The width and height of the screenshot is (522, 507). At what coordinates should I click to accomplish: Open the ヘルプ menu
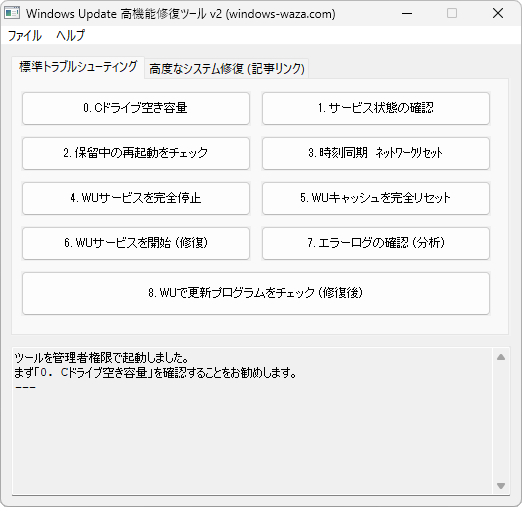pos(71,35)
